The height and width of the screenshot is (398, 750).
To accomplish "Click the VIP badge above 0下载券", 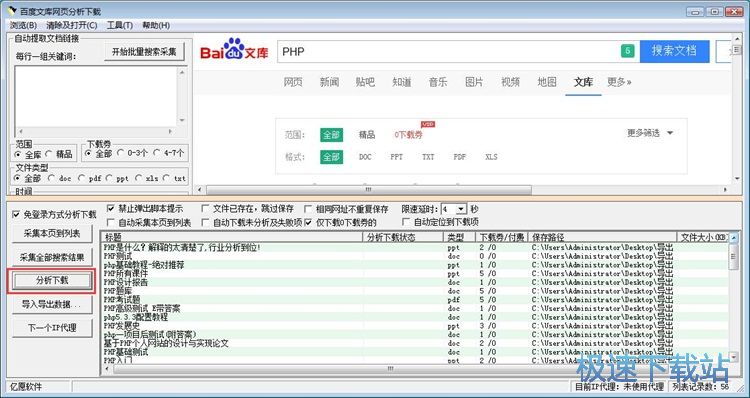I will click(428, 124).
